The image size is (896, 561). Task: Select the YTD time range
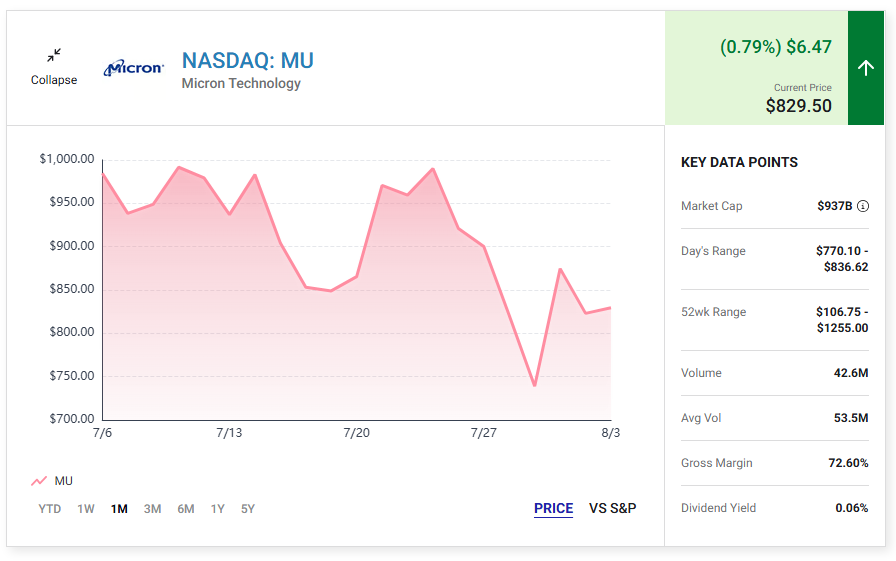pyautogui.click(x=50, y=509)
